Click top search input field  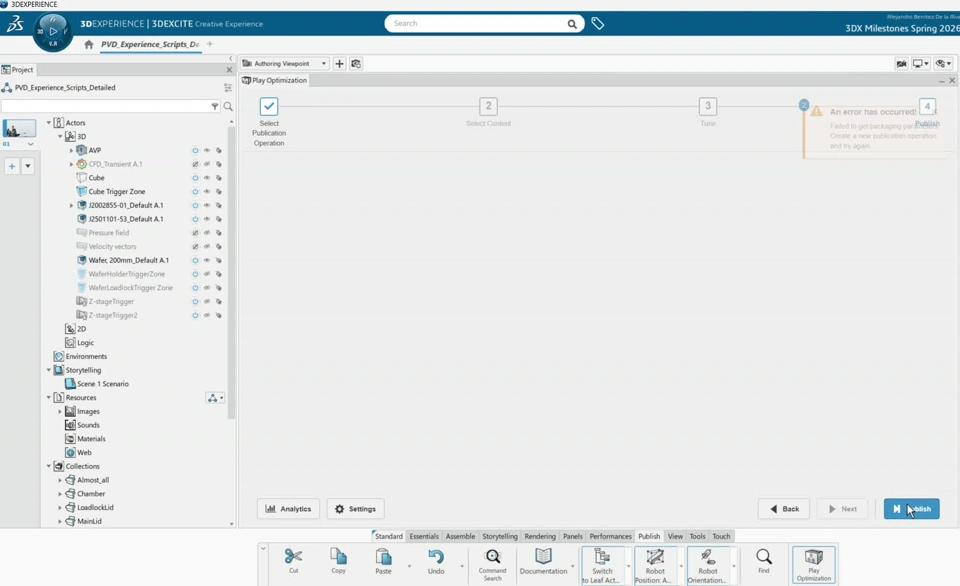(x=478, y=23)
